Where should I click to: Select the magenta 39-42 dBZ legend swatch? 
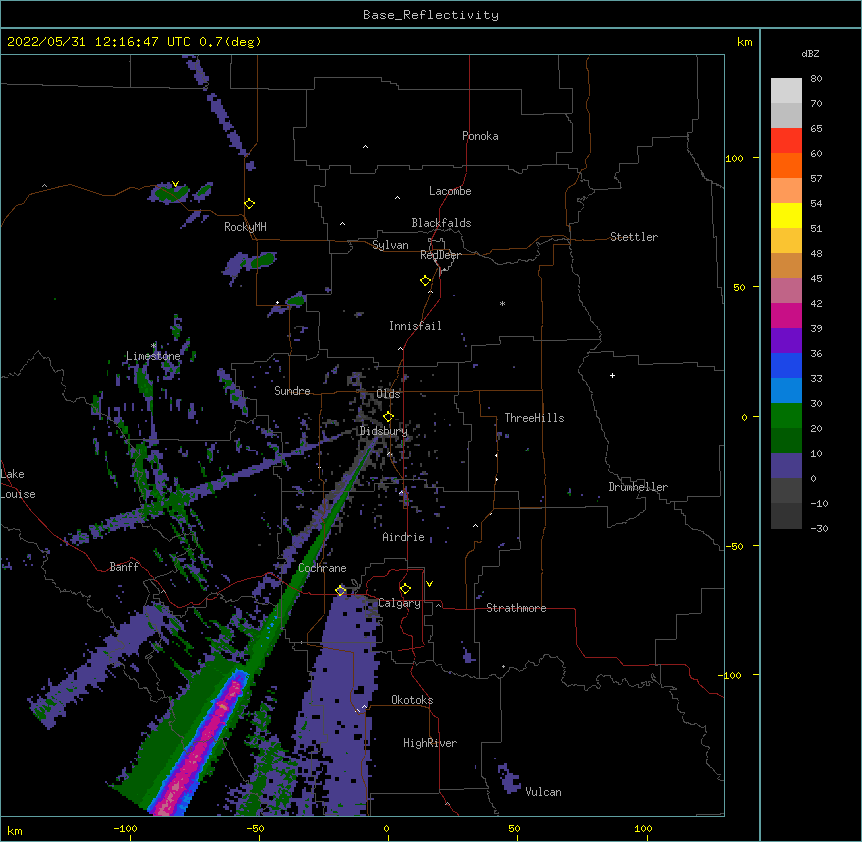(786, 315)
